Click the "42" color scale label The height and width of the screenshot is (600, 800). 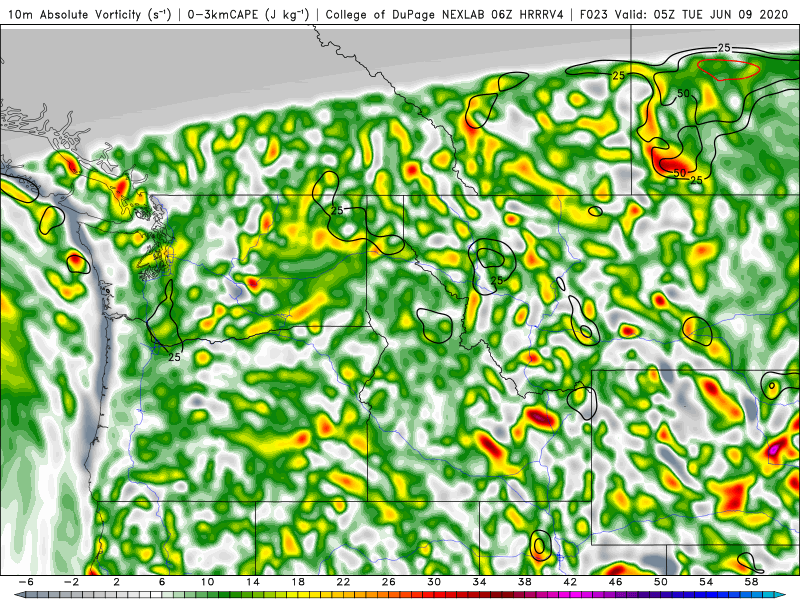tap(570, 582)
